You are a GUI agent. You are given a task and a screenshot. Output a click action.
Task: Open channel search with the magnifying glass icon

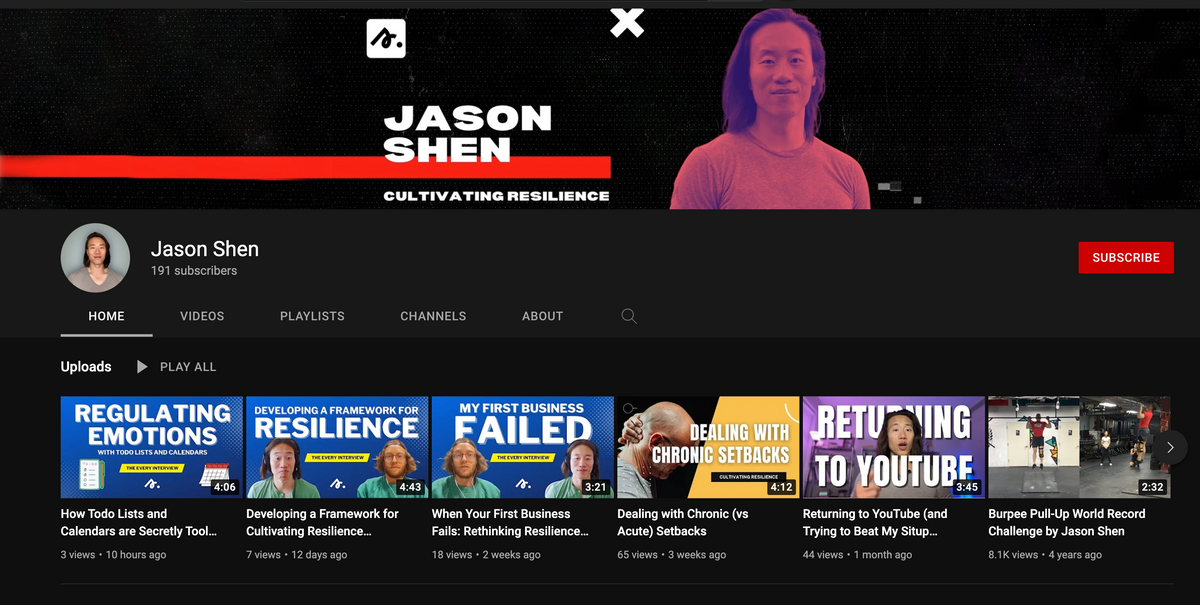pyautogui.click(x=629, y=315)
